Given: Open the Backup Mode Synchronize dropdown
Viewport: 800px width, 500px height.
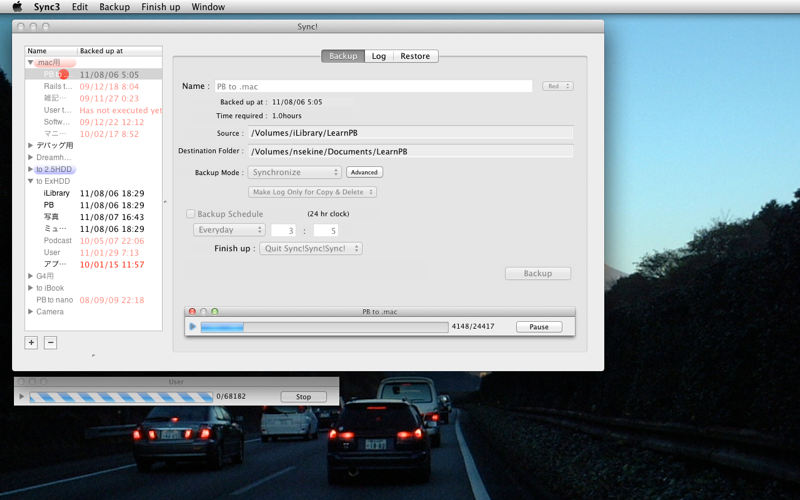Looking at the screenshot, I should (294, 172).
